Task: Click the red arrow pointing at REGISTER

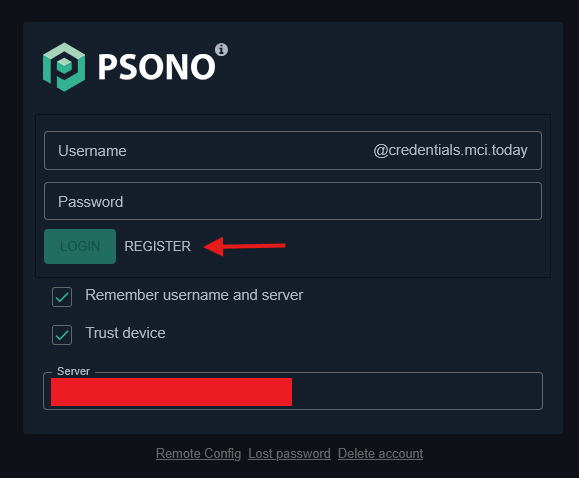Action: [244, 246]
